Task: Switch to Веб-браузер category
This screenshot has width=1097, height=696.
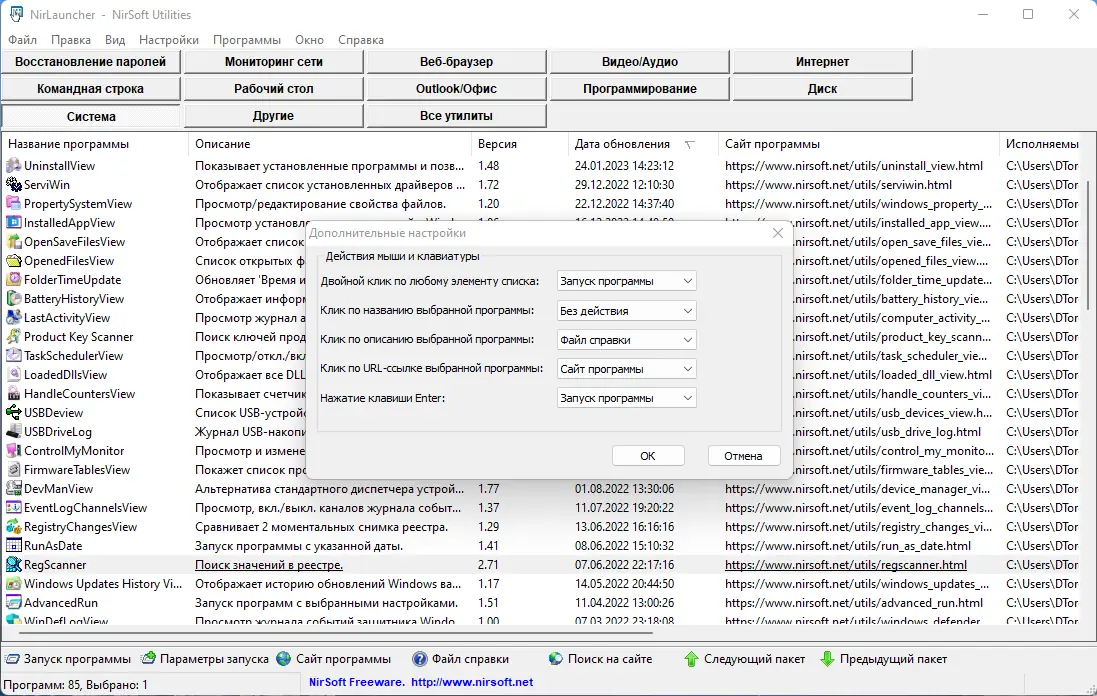Action: pyautogui.click(x=456, y=62)
